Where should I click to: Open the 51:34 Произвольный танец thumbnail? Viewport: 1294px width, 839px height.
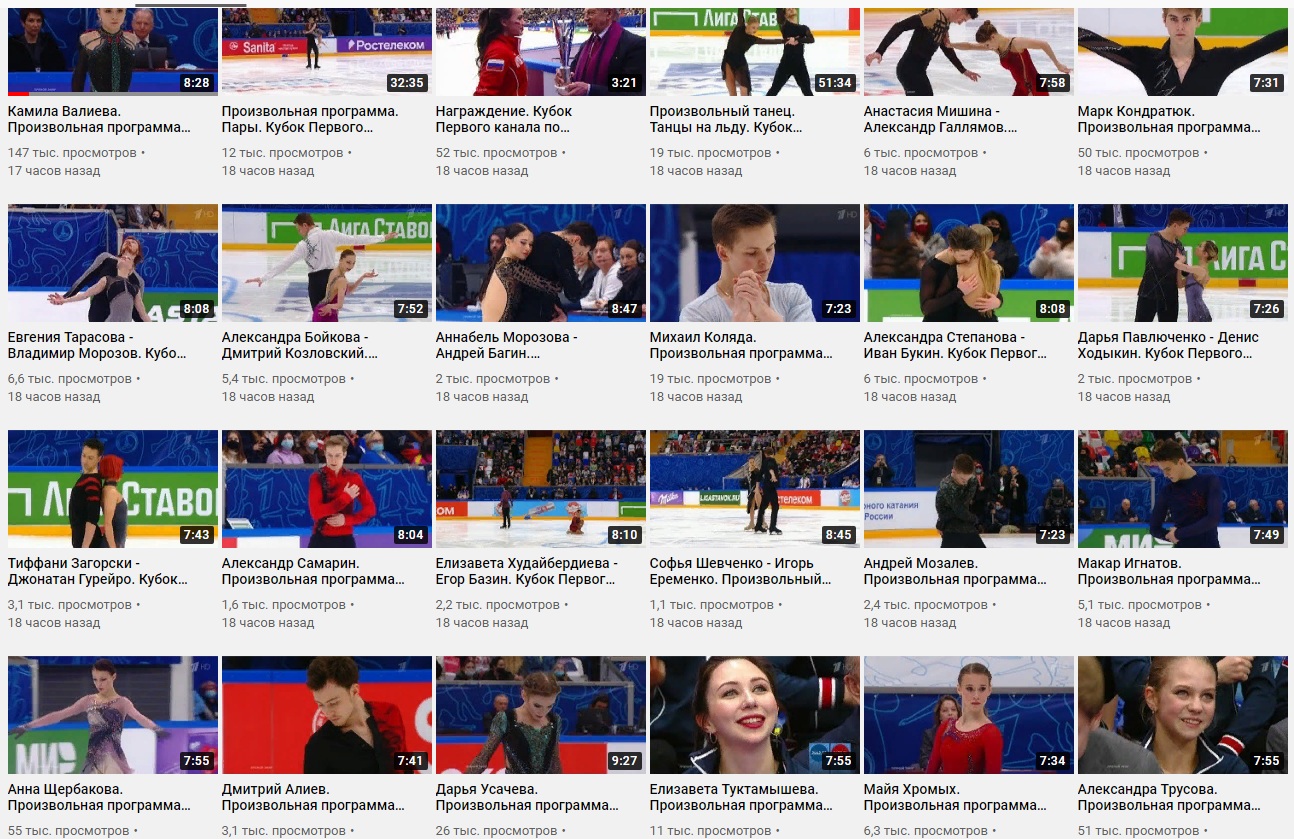755,51
